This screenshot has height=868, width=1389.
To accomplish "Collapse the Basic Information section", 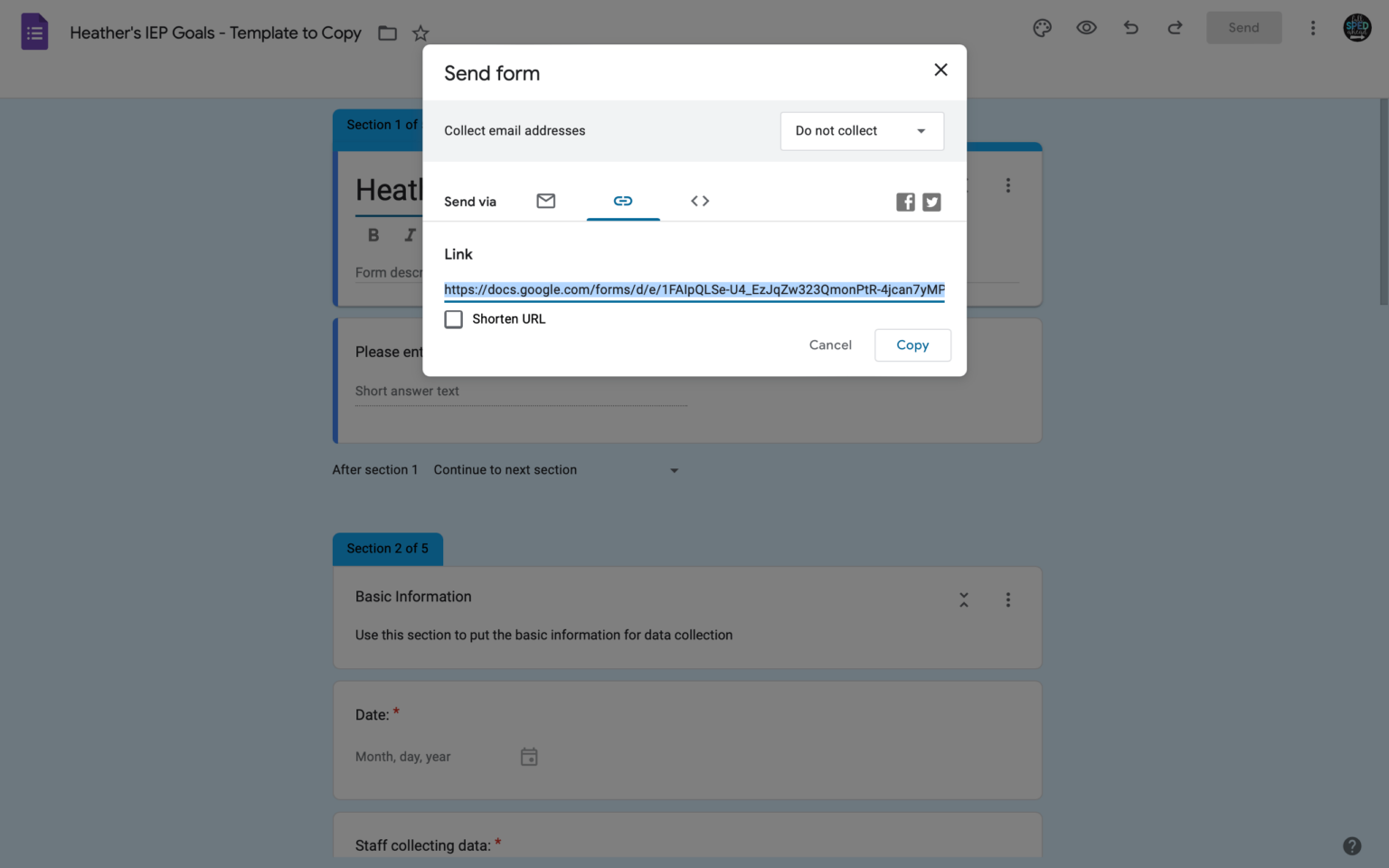I will [x=964, y=599].
